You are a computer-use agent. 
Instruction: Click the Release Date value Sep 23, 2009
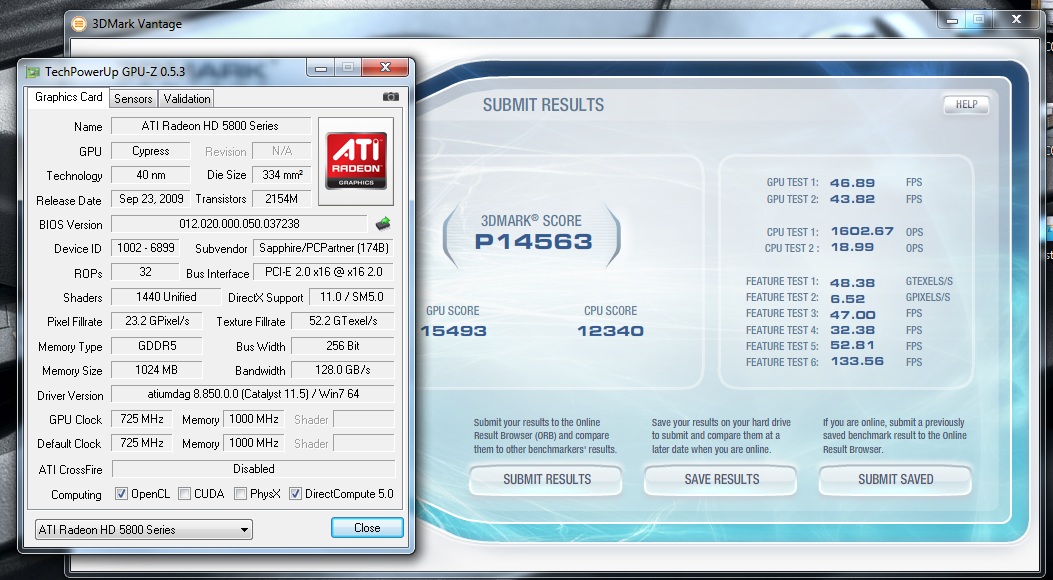pos(150,199)
